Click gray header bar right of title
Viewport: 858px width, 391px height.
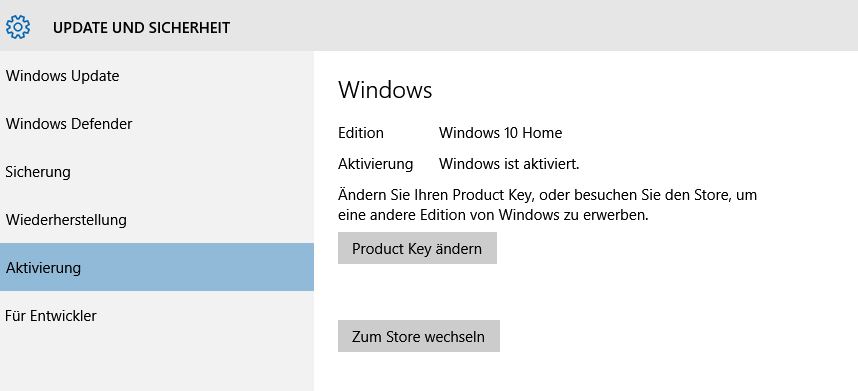(544, 26)
